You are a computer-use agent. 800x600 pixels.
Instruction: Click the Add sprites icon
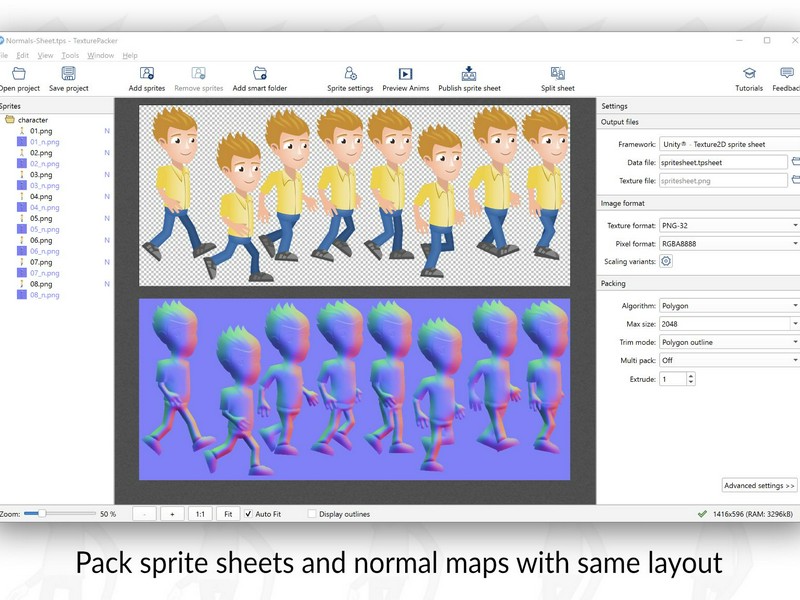click(x=147, y=73)
